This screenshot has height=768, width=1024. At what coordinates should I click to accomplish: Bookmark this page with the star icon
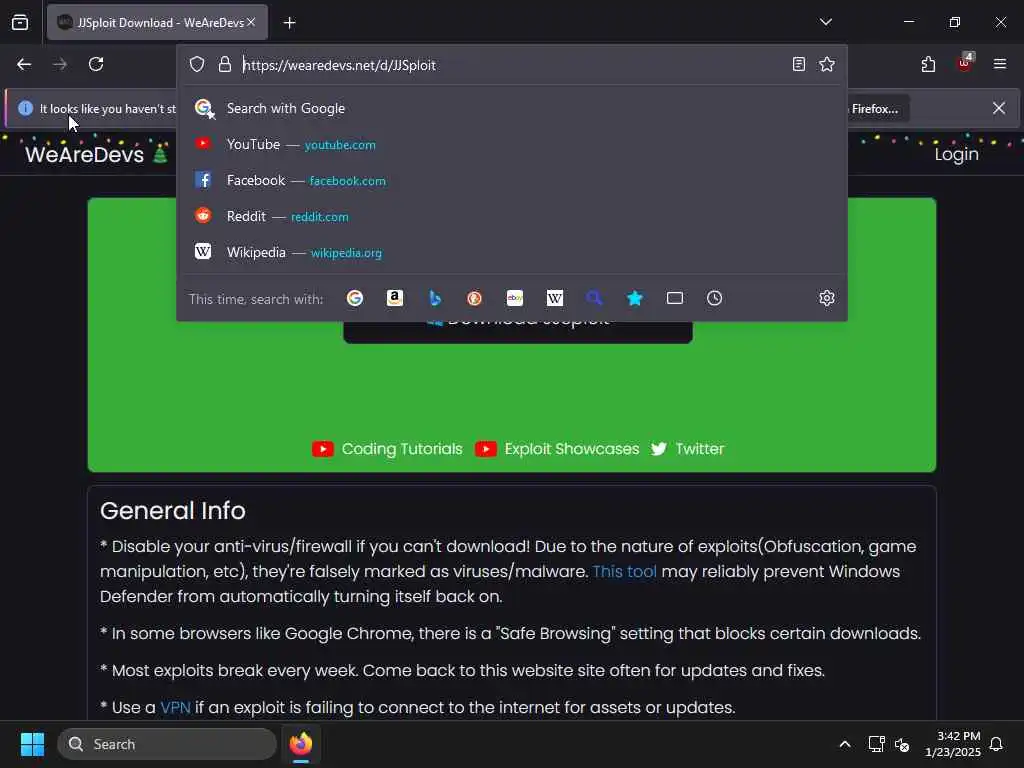[827, 64]
